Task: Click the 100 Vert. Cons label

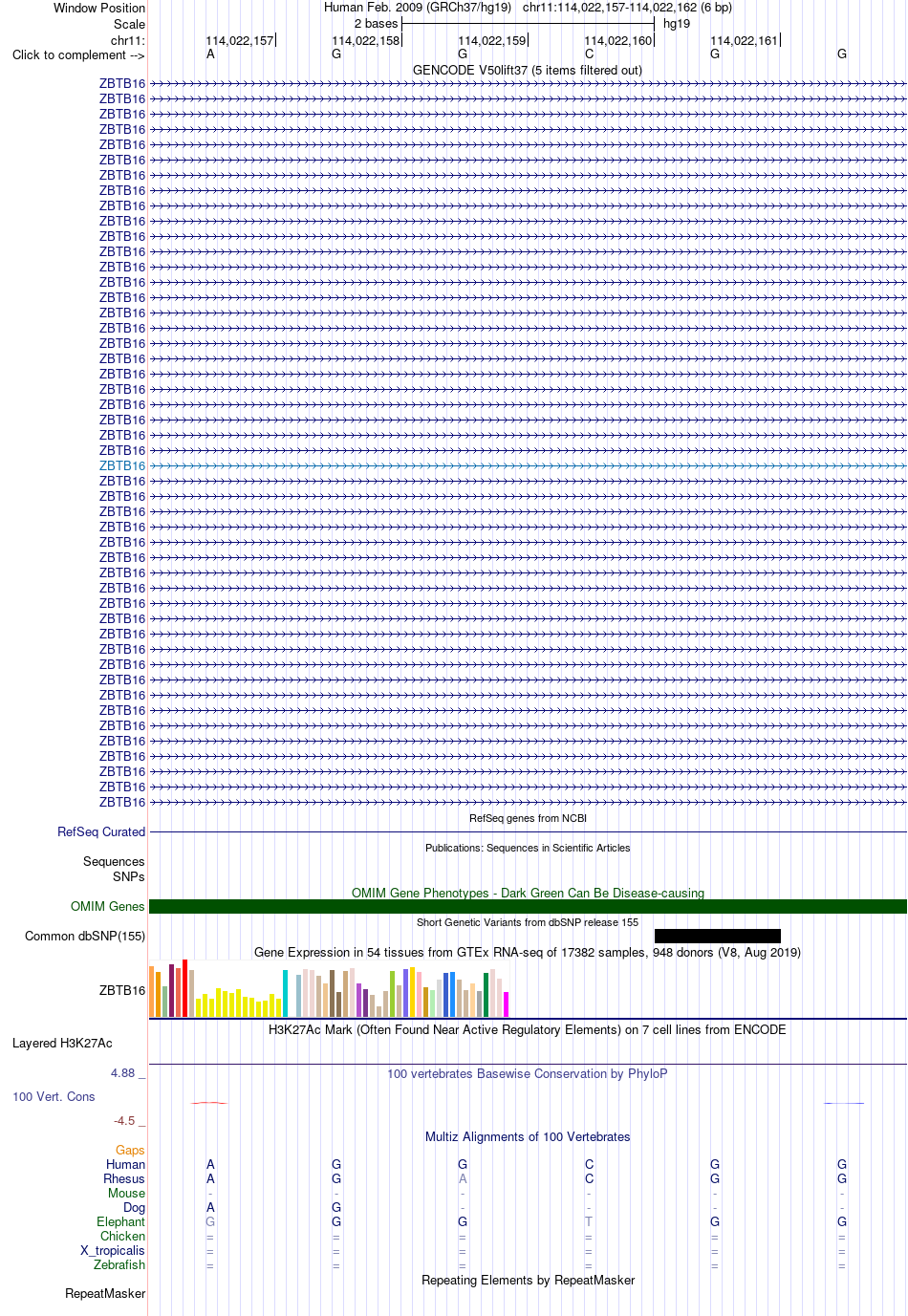Action: (x=54, y=1096)
